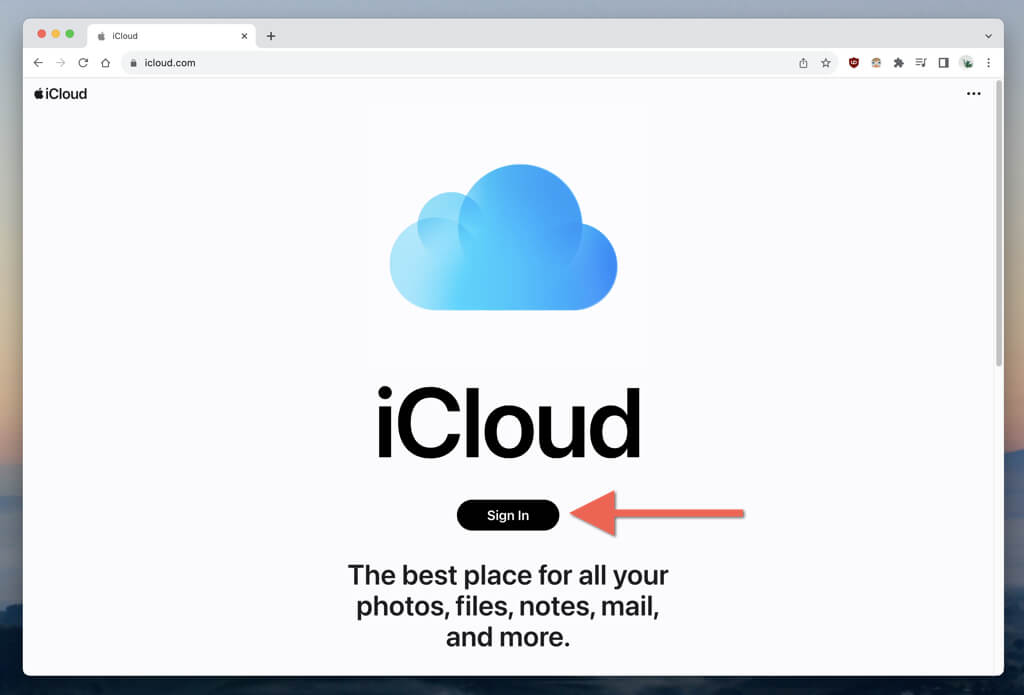
Task: Click 'The best place for all your' text
Action: 507,575
